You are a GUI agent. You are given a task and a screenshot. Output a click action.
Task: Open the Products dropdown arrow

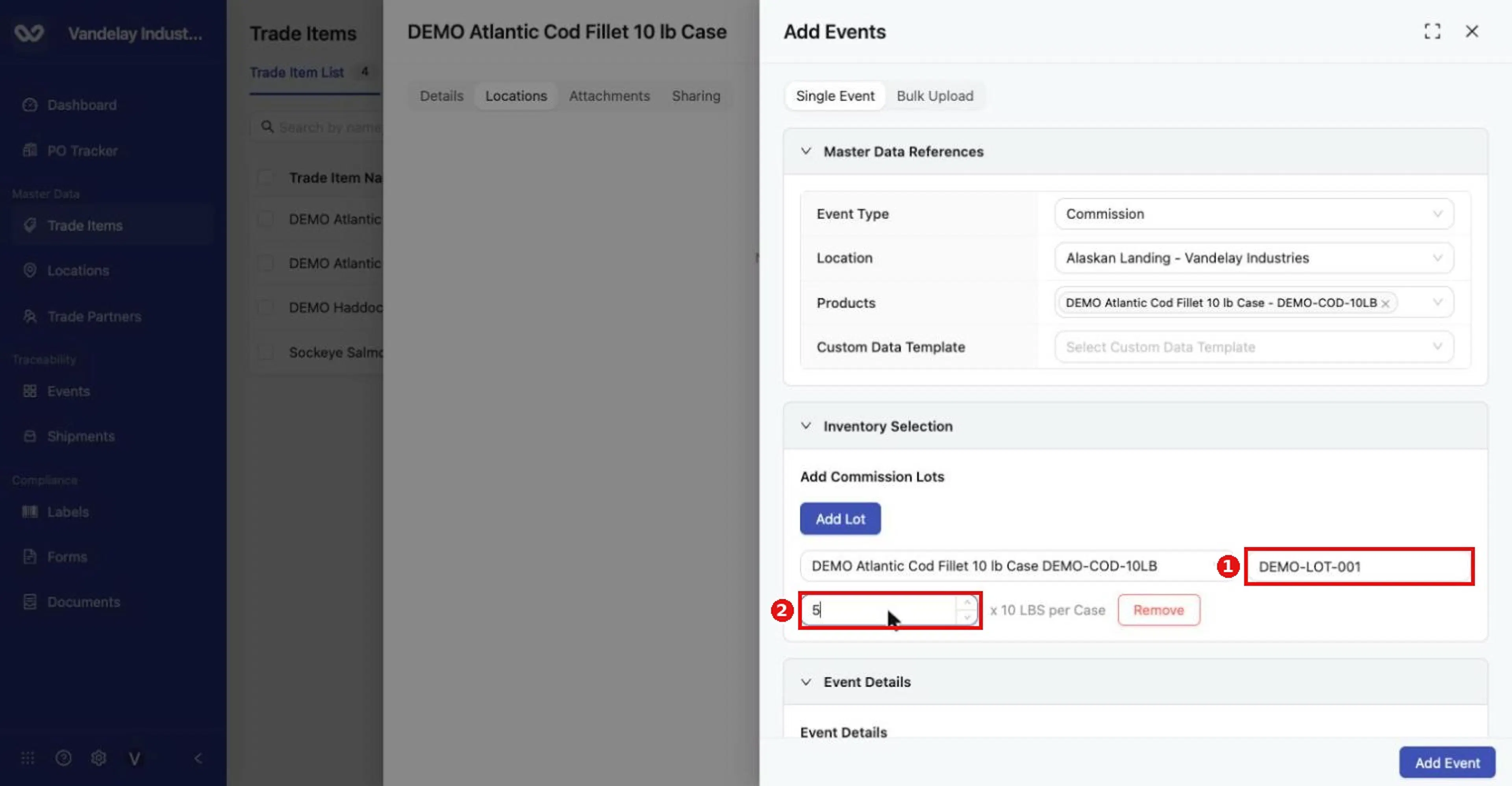point(1437,302)
